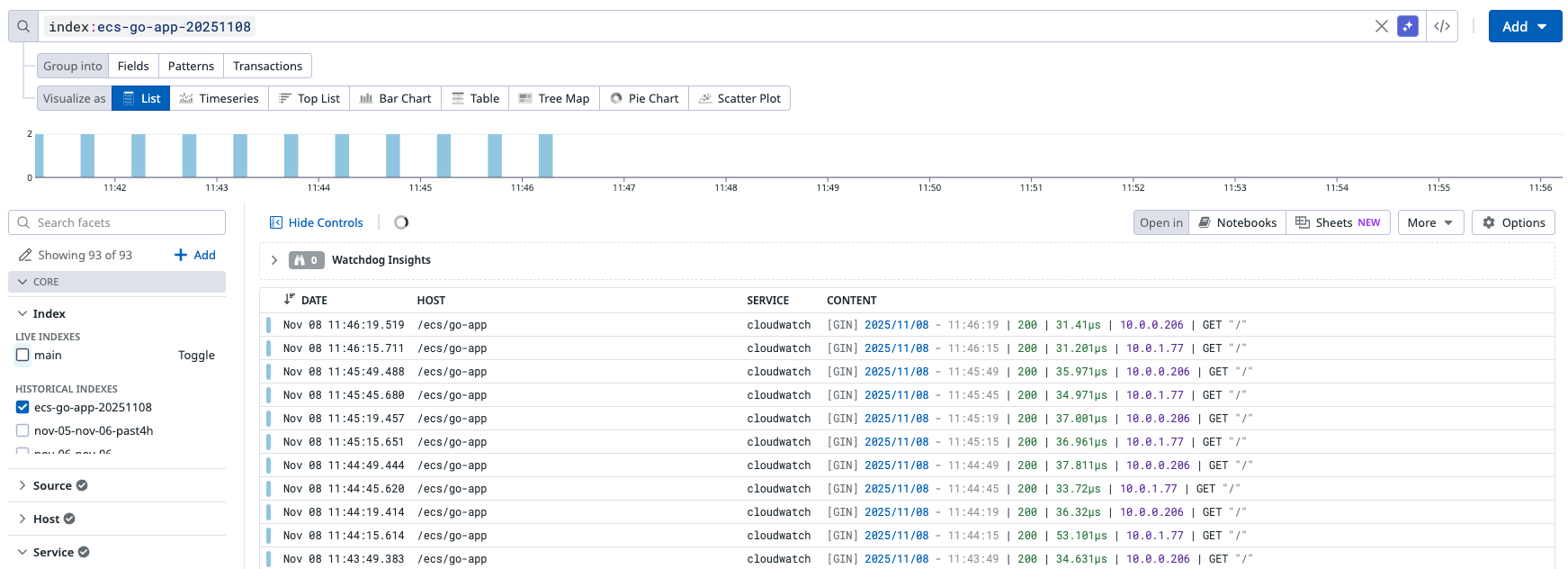This screenshot has height=569, width=1568.
Task: Open logs in Notebooks
Action: (1237, 222)
